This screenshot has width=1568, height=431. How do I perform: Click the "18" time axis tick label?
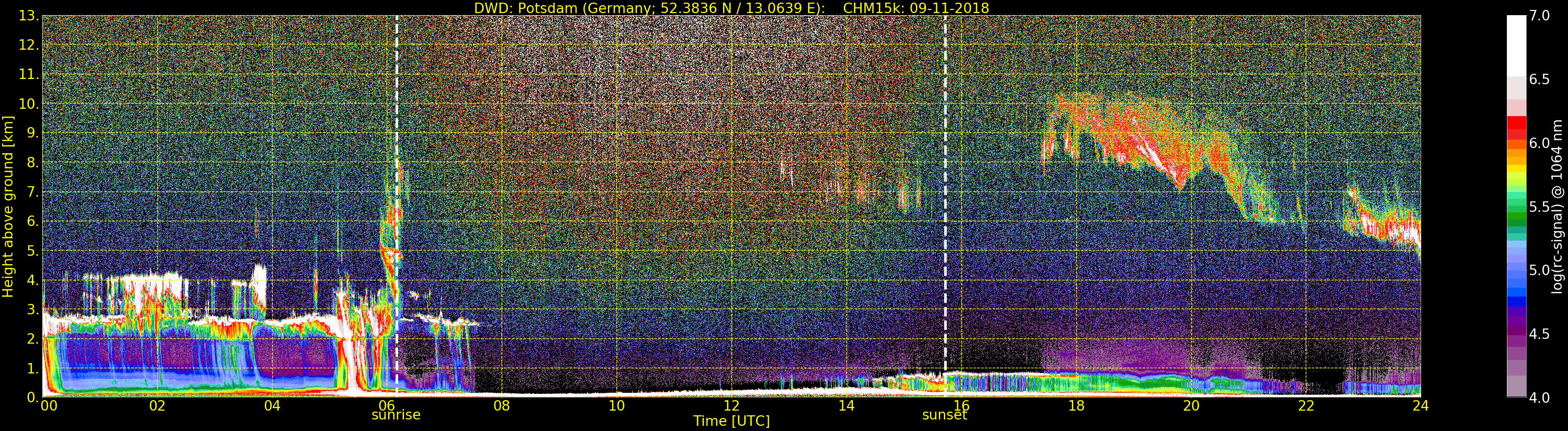tap(1076, 405)
